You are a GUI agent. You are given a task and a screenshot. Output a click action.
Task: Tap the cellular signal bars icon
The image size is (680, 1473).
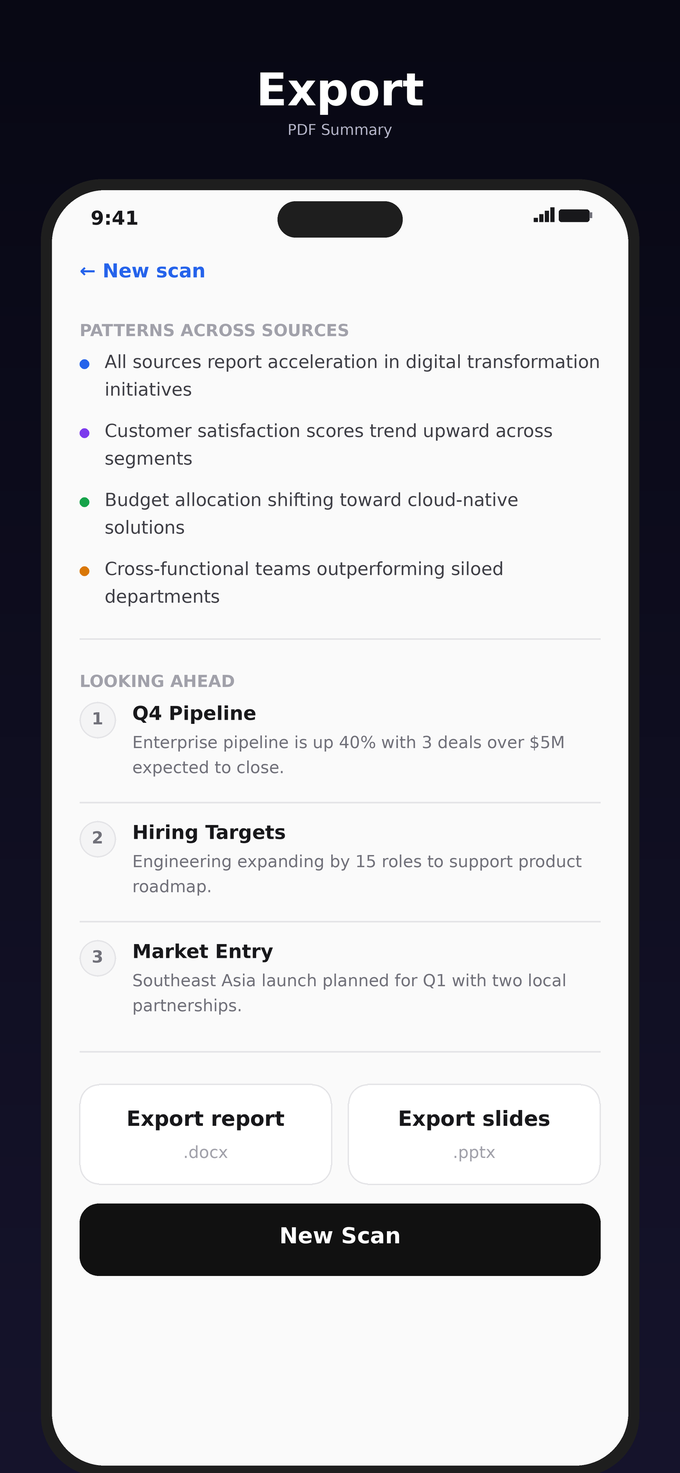(544, 215)
